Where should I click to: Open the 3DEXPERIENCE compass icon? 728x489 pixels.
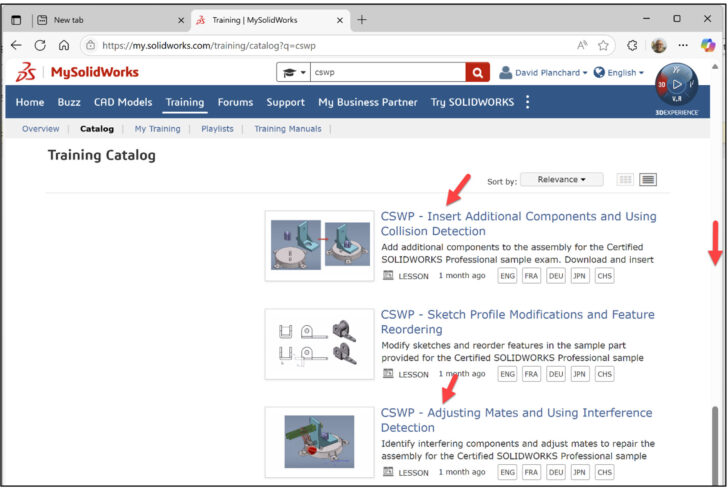pyautogui.click(x=676, y=85)
